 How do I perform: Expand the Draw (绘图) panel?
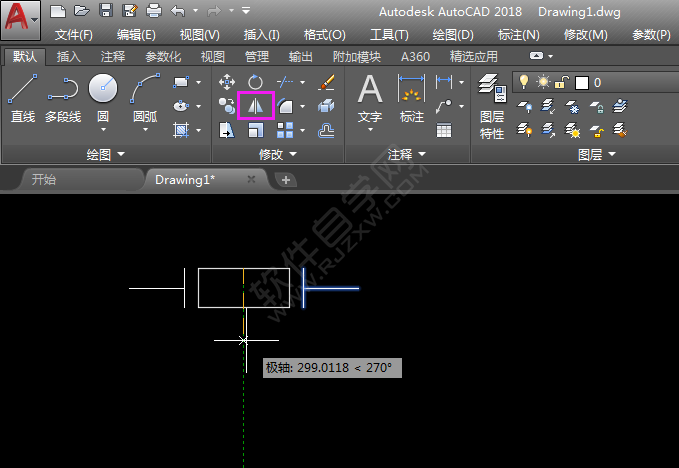pyautogui.click(x=105, y=155)
